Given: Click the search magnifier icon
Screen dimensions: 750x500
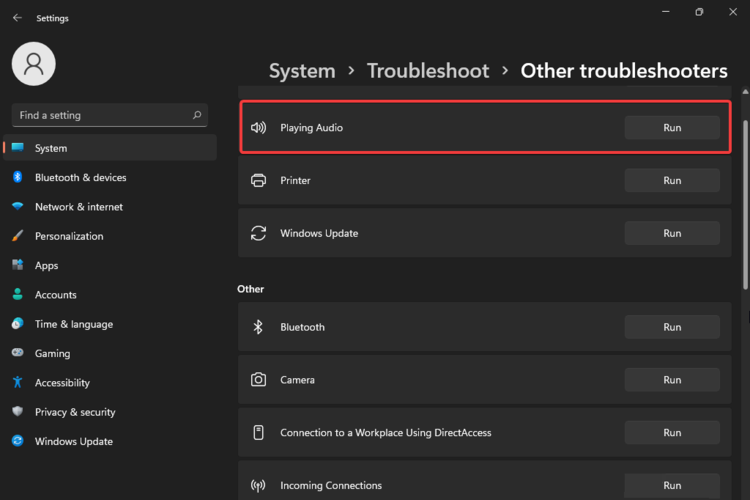Looking at the screenshot, I should tap(197, 115).
